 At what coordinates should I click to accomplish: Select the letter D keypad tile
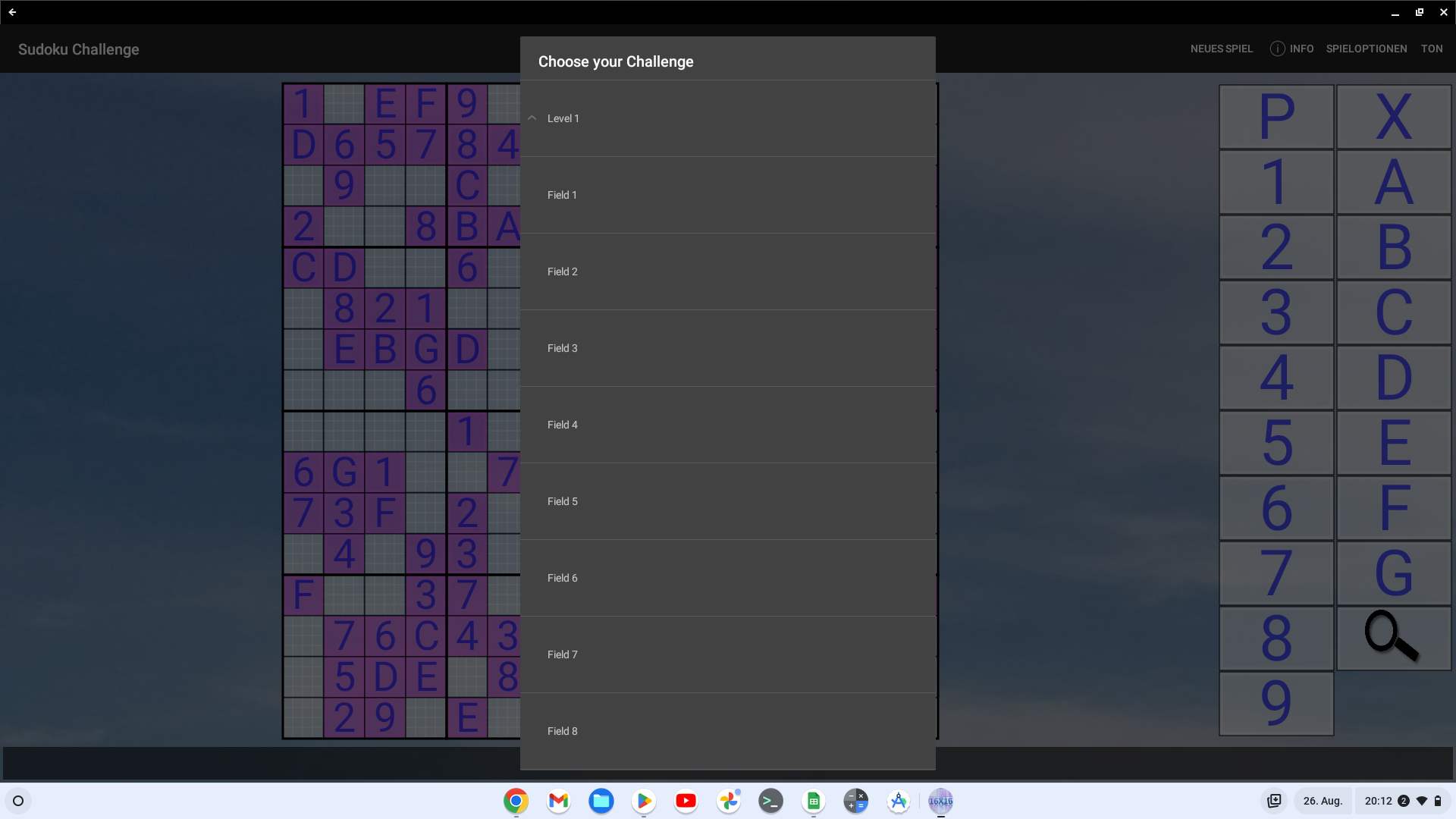pos(1394,378)
